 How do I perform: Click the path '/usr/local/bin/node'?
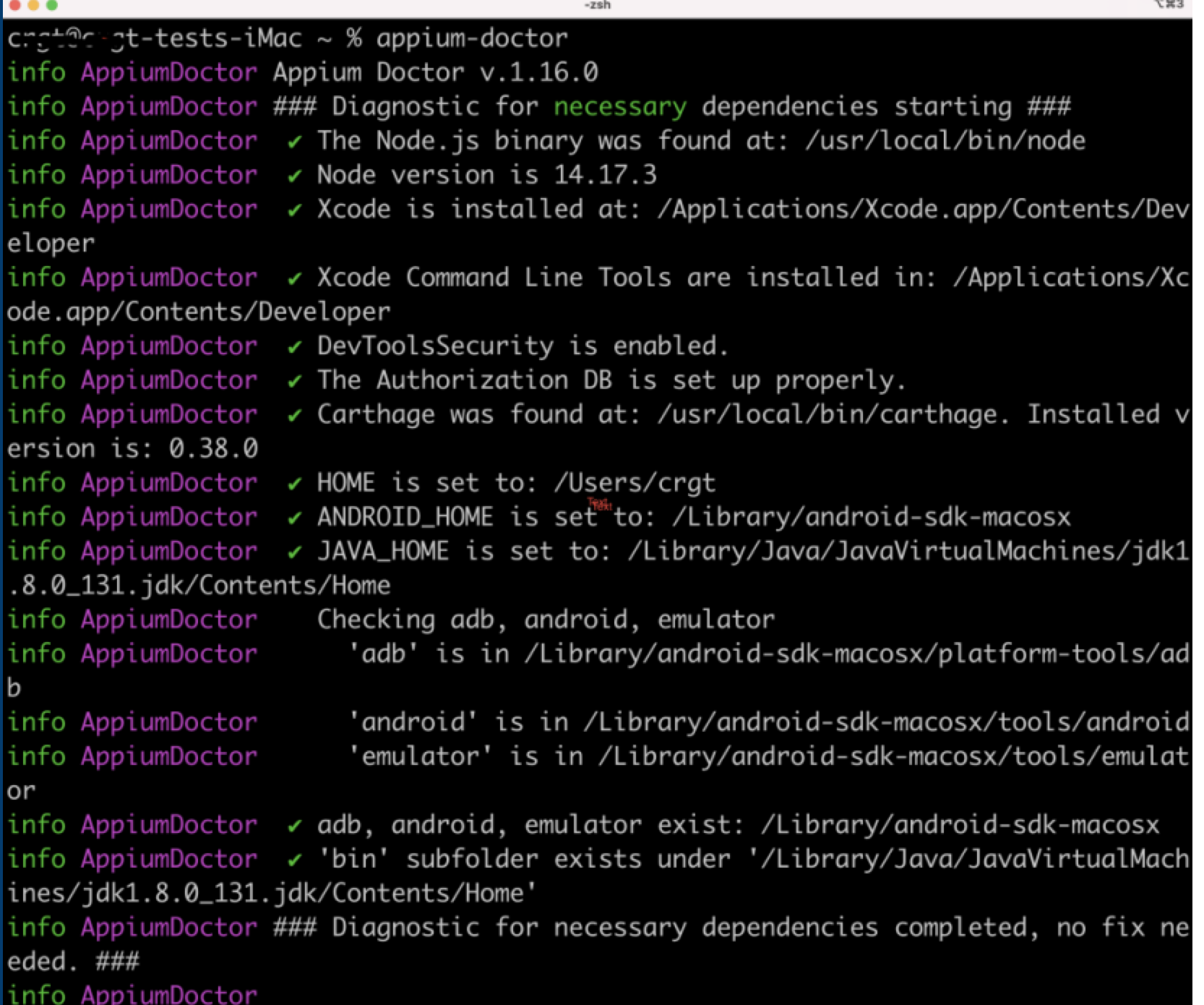pos(945,141)
